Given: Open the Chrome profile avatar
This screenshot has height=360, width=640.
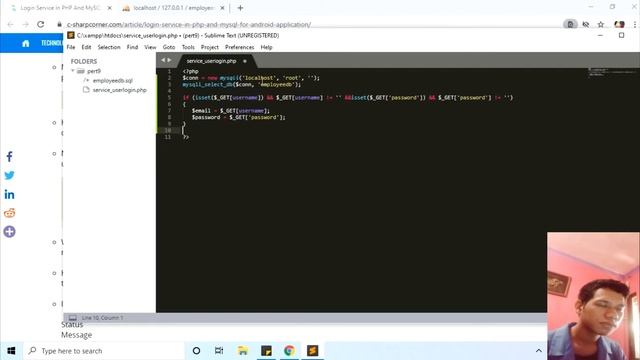Looking at the screenshot, I should [x=619, y=24].
